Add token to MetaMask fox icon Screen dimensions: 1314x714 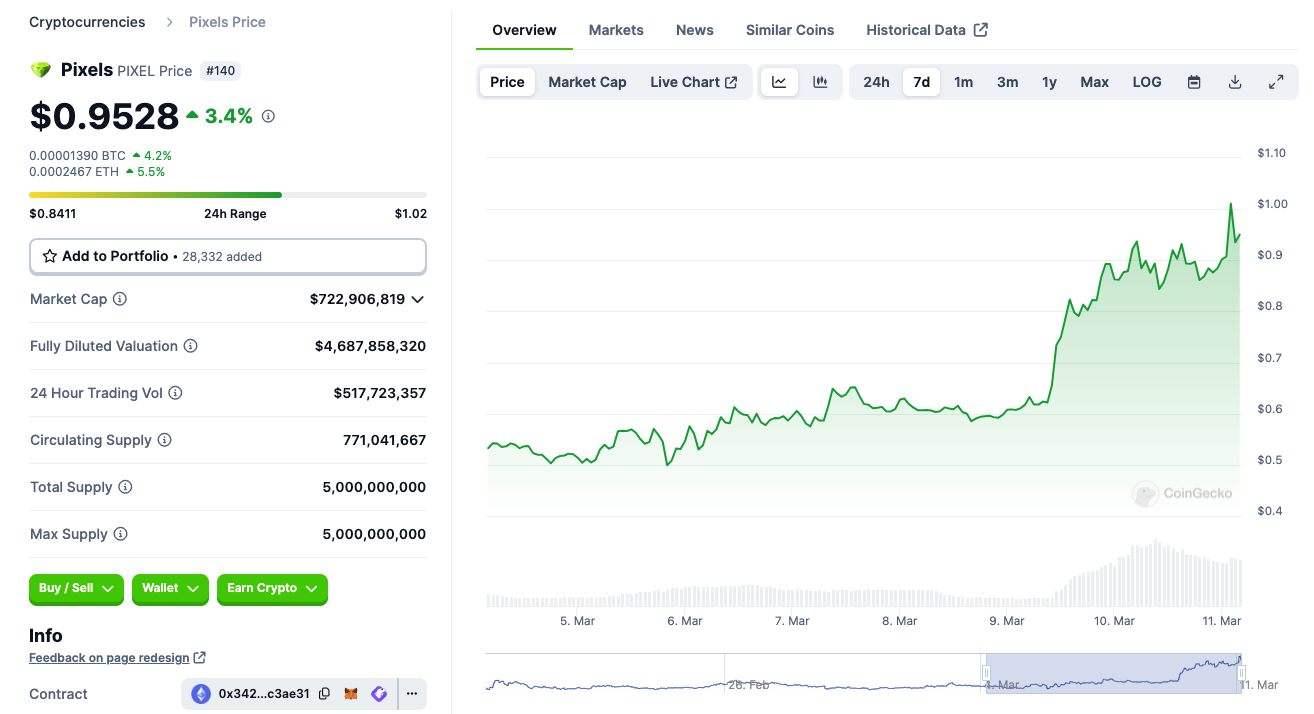(x=351, y=694)
